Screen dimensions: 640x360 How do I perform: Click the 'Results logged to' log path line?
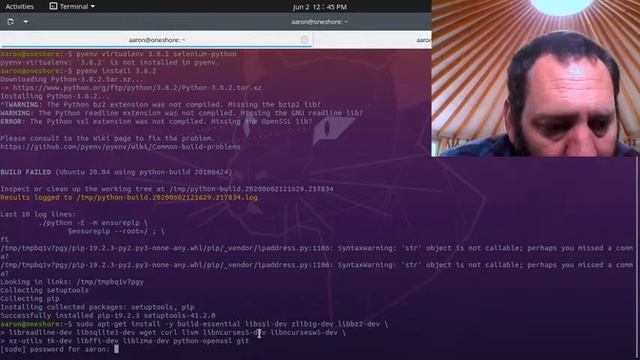[129, 198]
